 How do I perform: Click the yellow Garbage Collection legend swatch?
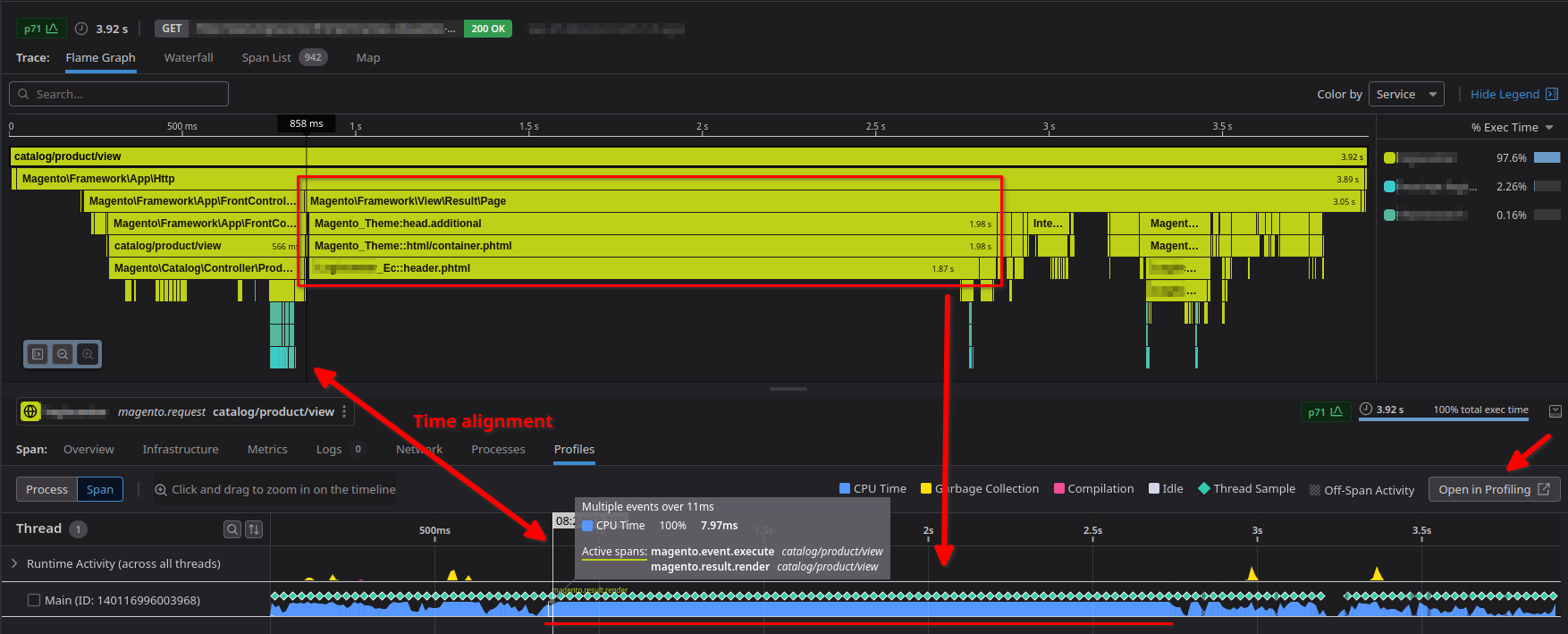(926, 488)
